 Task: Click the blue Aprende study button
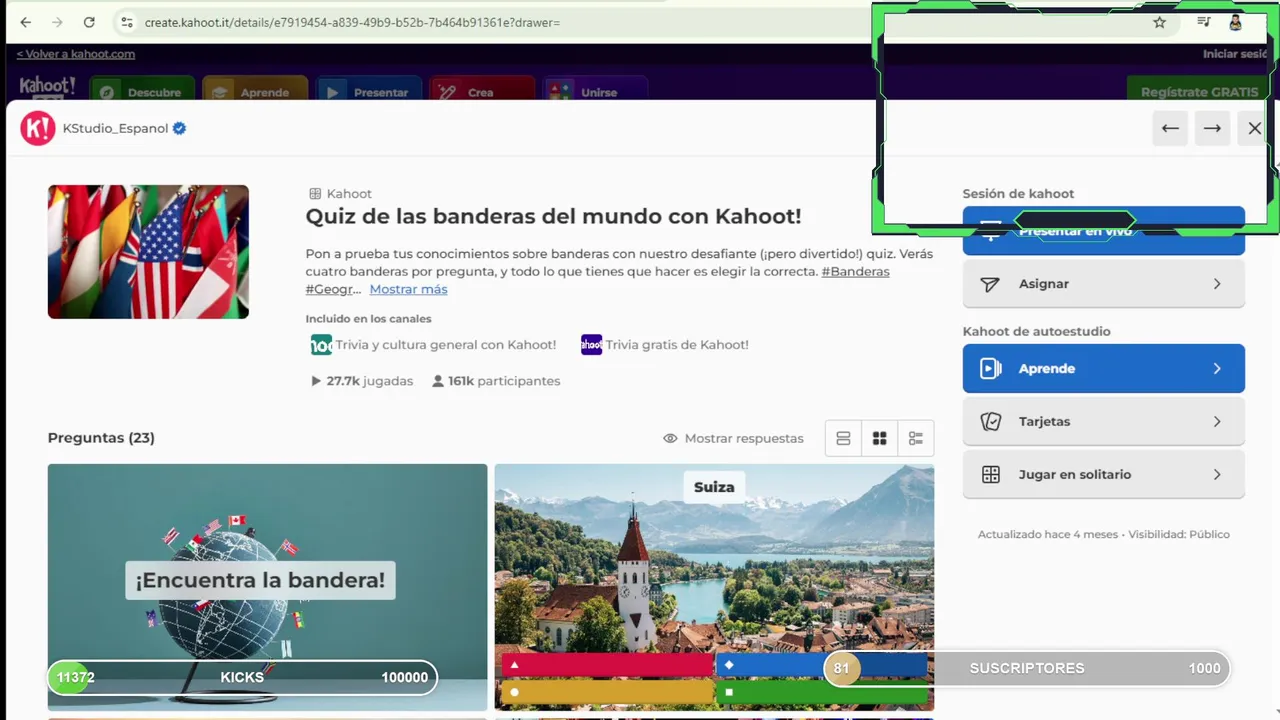[1104, 368]
